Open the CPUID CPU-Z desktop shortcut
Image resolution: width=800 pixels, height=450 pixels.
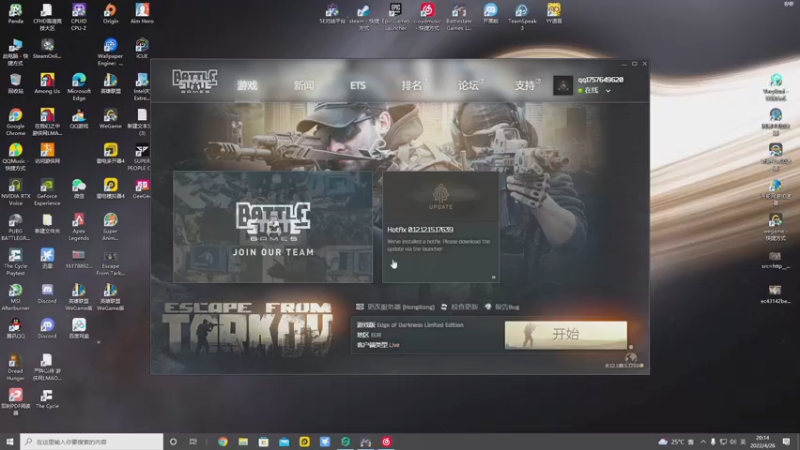click(79, 16)
